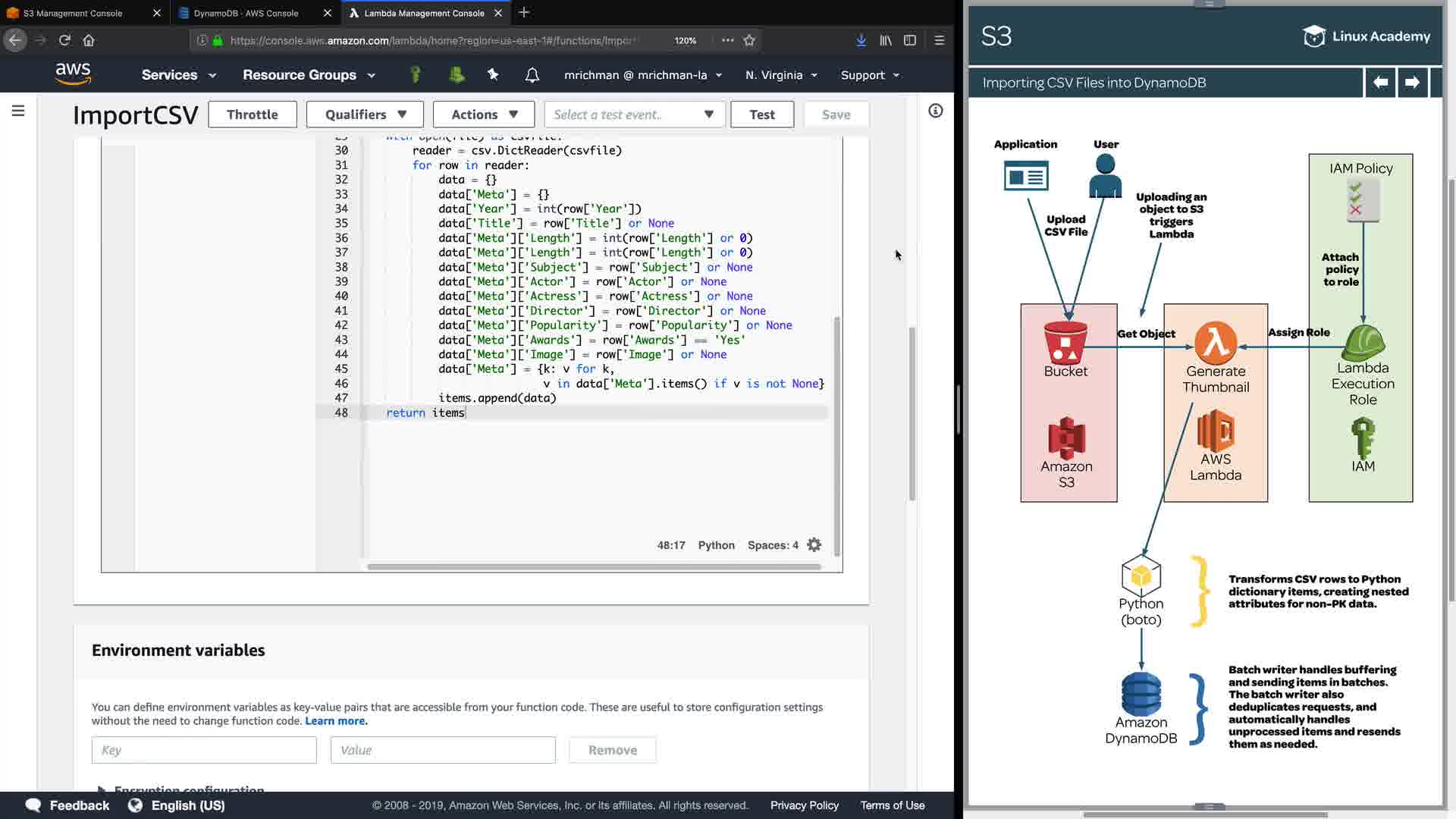Follow the Learn more link
The image size is (1456, 819).
tap(336, 721)
